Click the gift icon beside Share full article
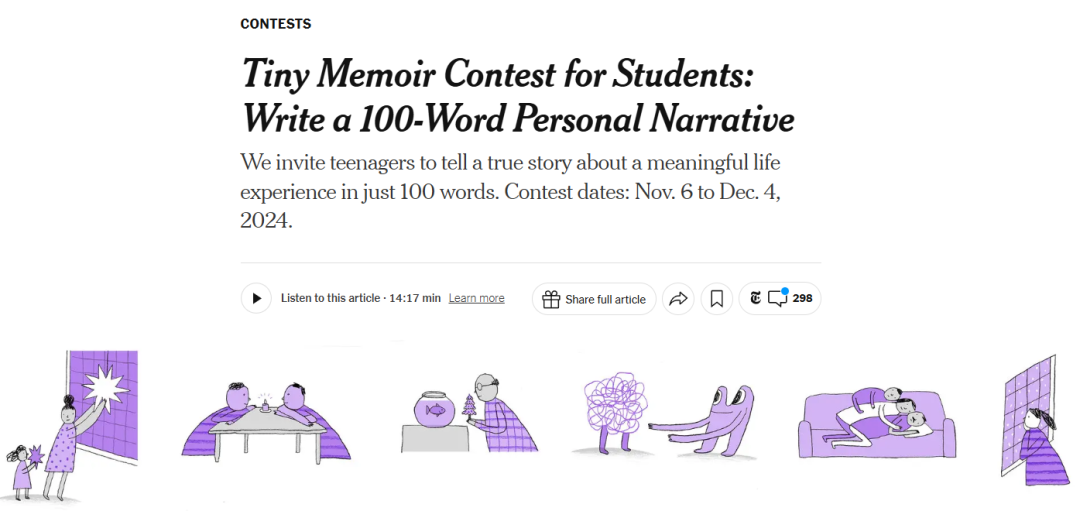Screen dimensions: 1080x511 [x=551, y=299]
